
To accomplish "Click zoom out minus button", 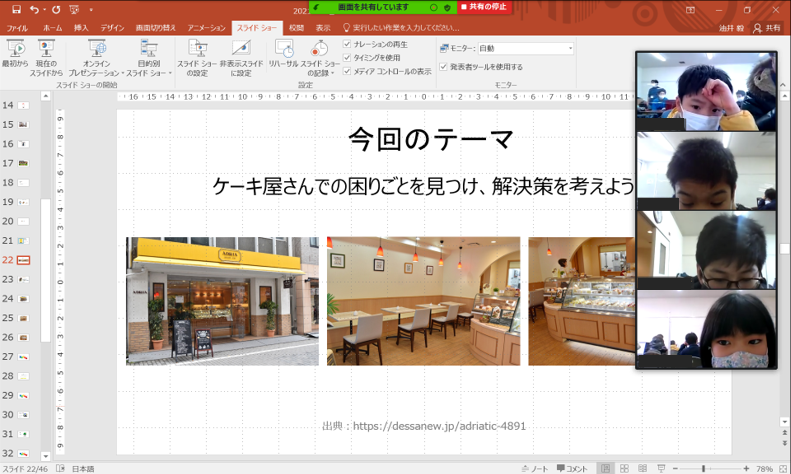I will (675, 468).
